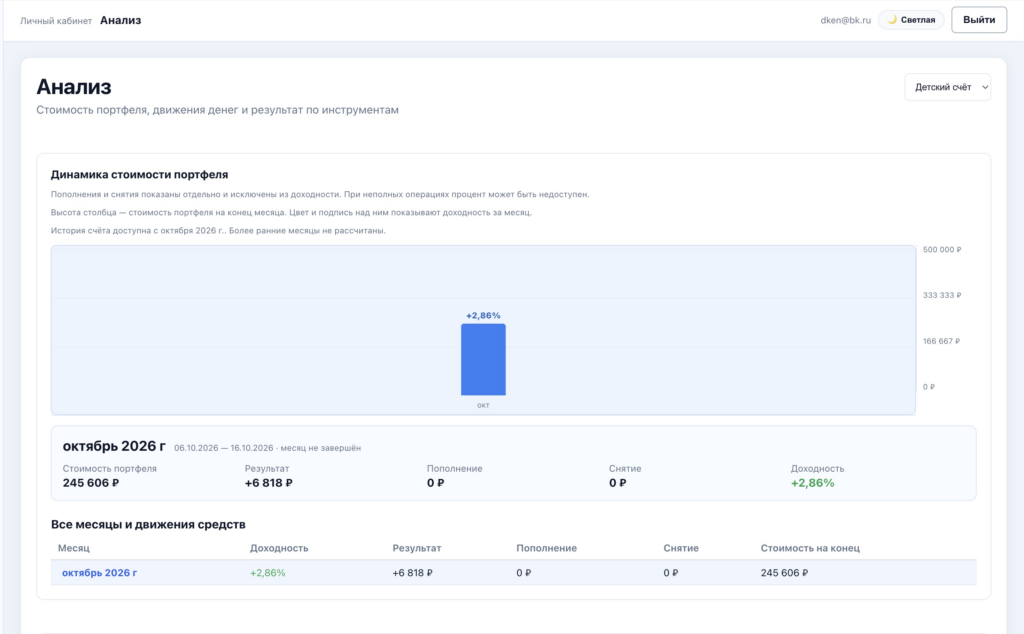The height and width of the screenshot is (634, 1024).
Task: Click the 245 606 ₽ value in table row
Action: 784,573
